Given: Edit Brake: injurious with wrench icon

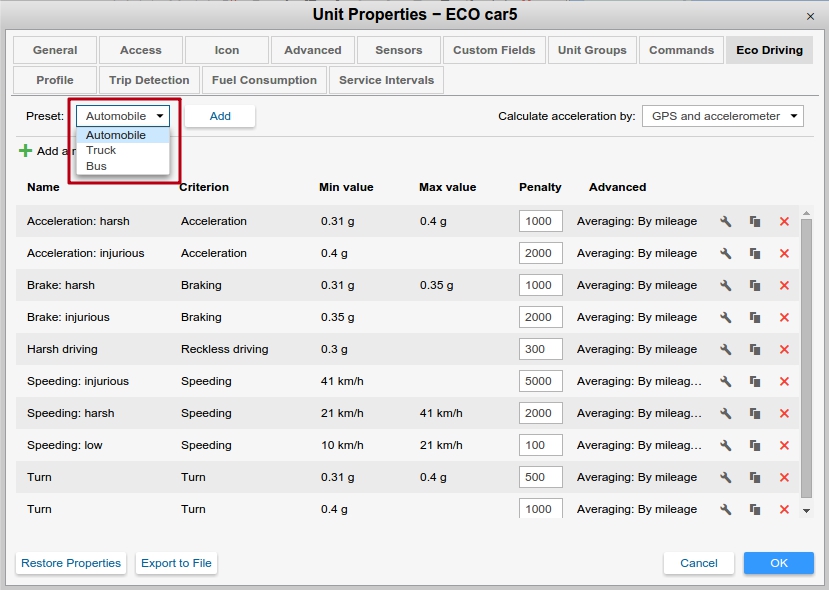Looking at the screenshot, I should pos(726,317).
